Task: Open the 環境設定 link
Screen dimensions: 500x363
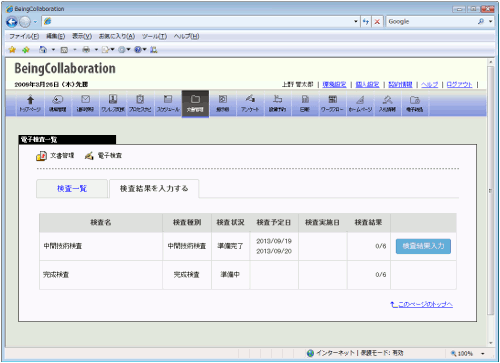Action: [334, 85]
